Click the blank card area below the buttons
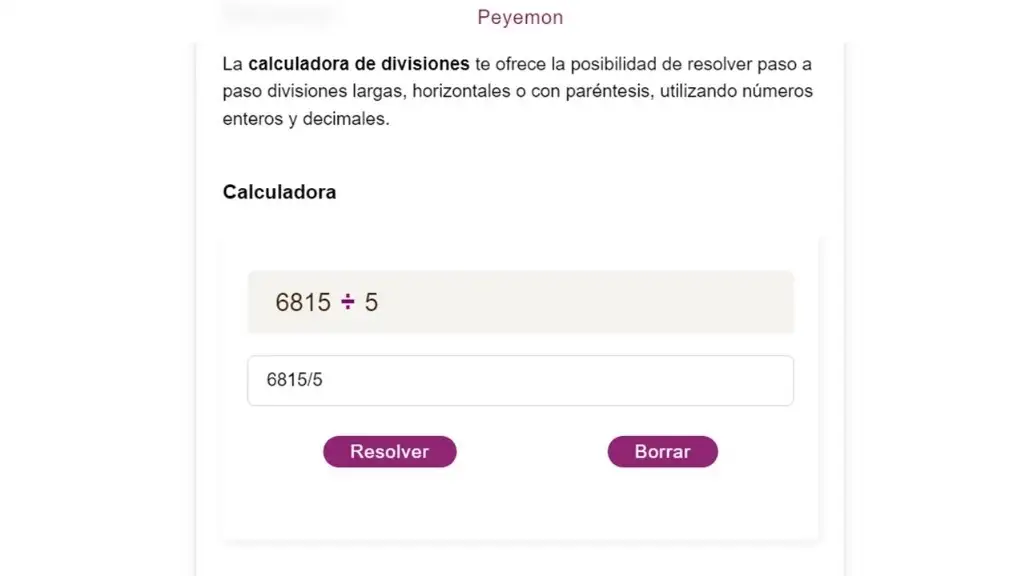Screen dimensions: 1024x576 click(x=520, y=503)
